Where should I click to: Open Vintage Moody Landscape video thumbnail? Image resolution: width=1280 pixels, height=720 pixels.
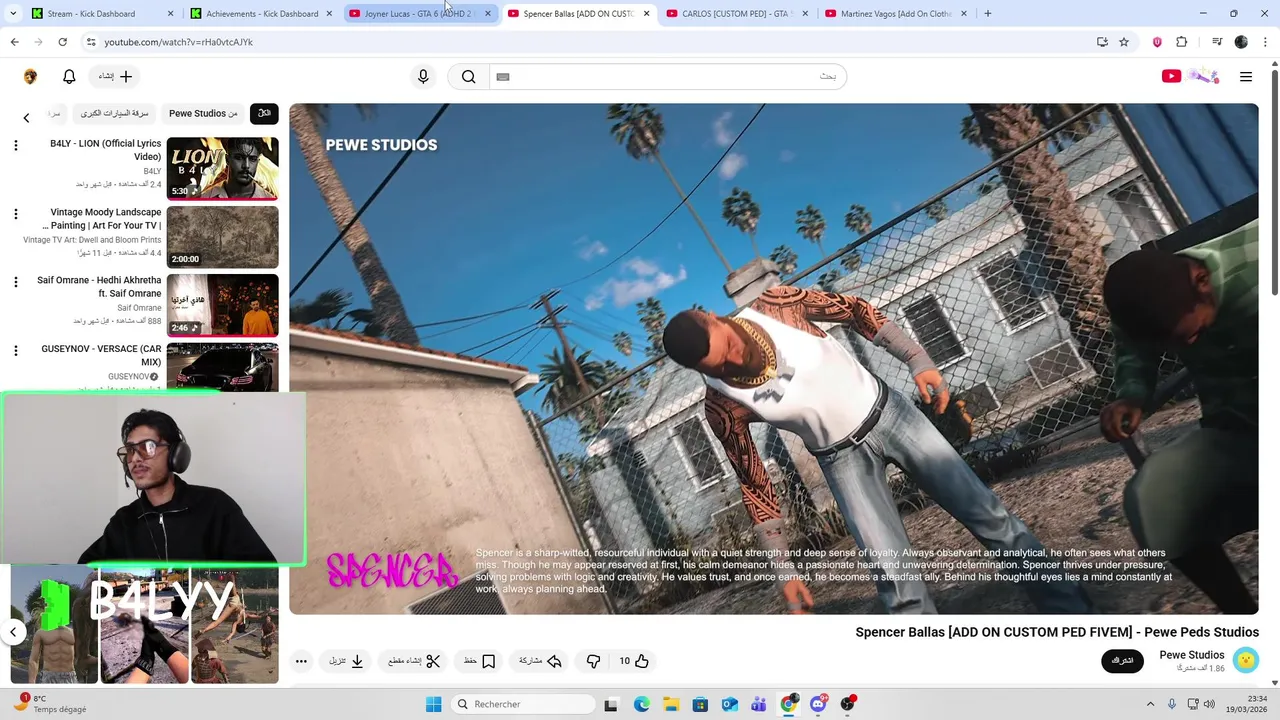(x=222, y=237)
